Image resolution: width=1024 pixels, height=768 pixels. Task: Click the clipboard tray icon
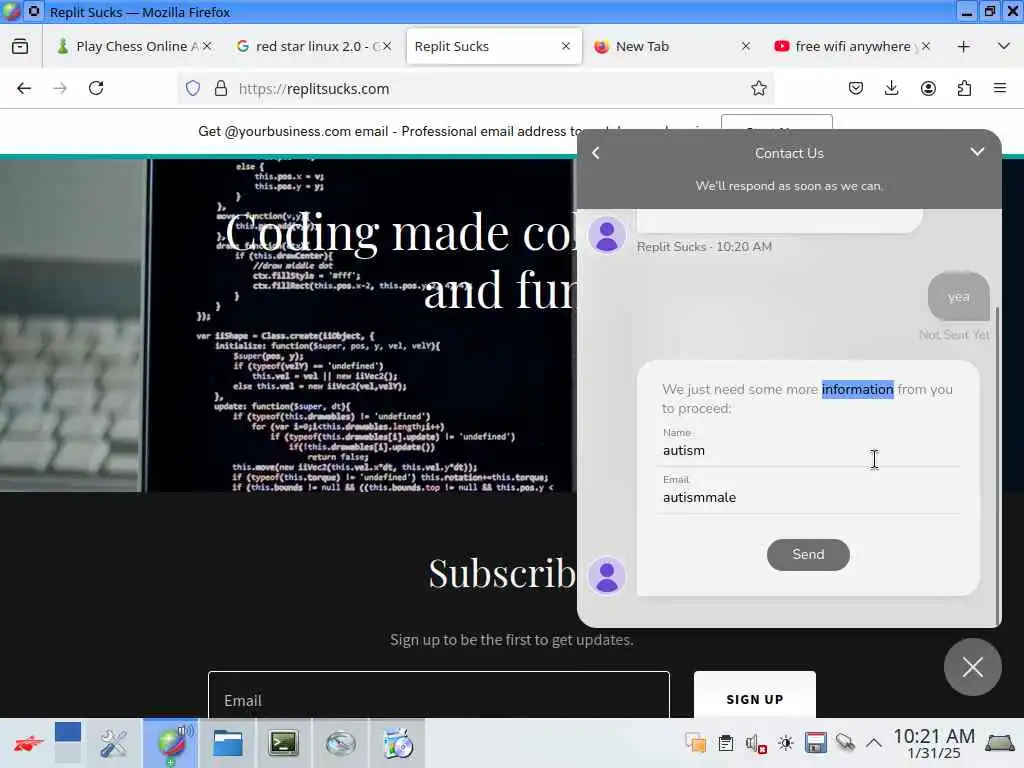[726, 743]
